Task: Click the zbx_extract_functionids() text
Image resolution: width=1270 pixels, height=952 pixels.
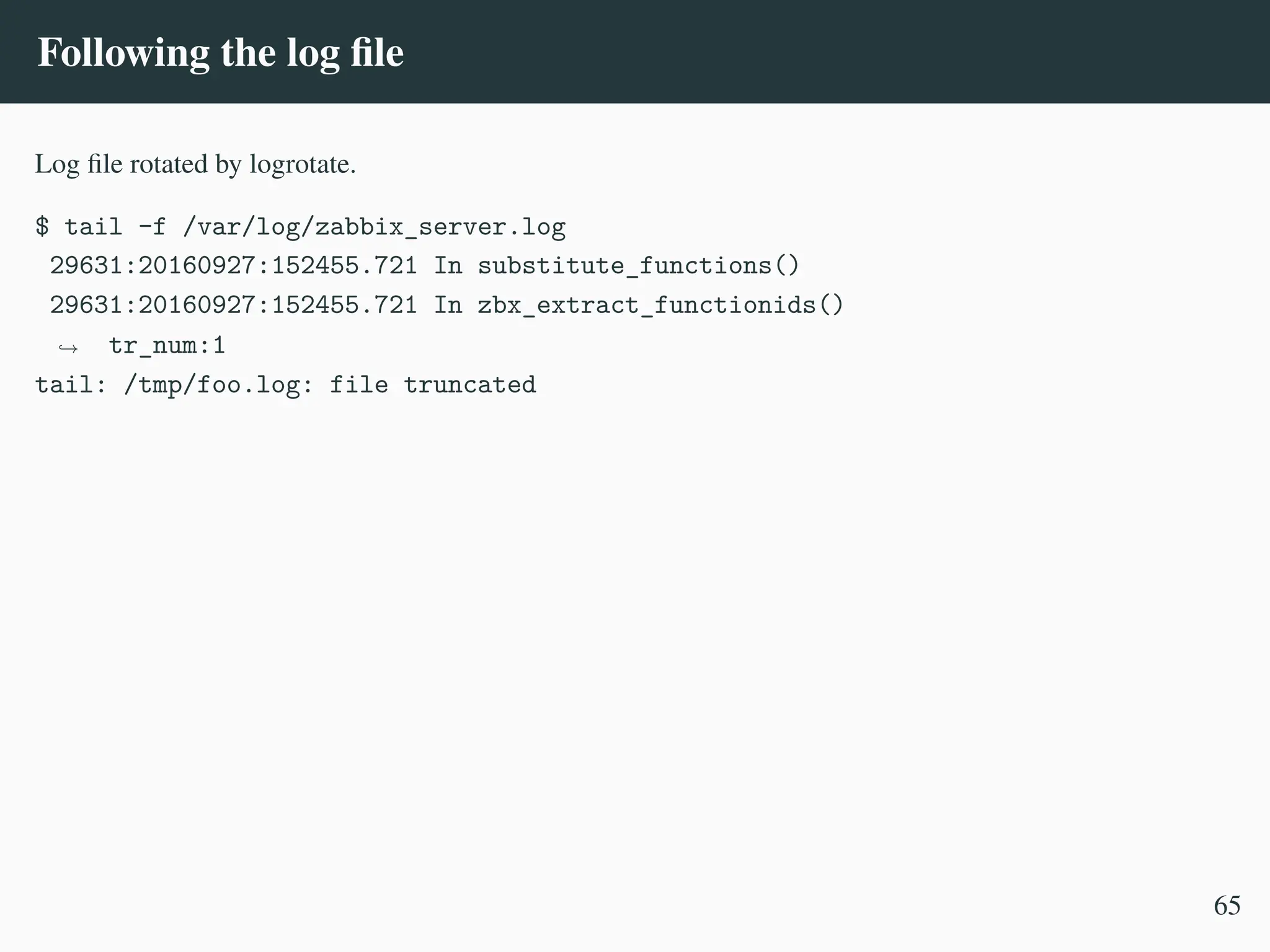Action: [x=660, y=305]
